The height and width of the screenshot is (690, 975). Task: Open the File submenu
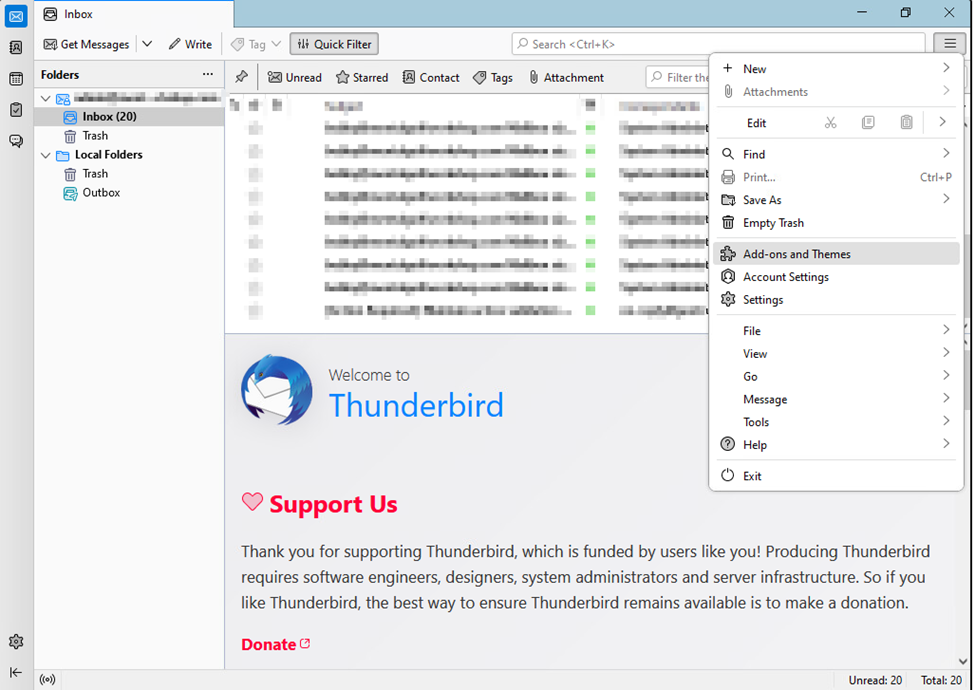pyautogui.click(x=836, y=331)
